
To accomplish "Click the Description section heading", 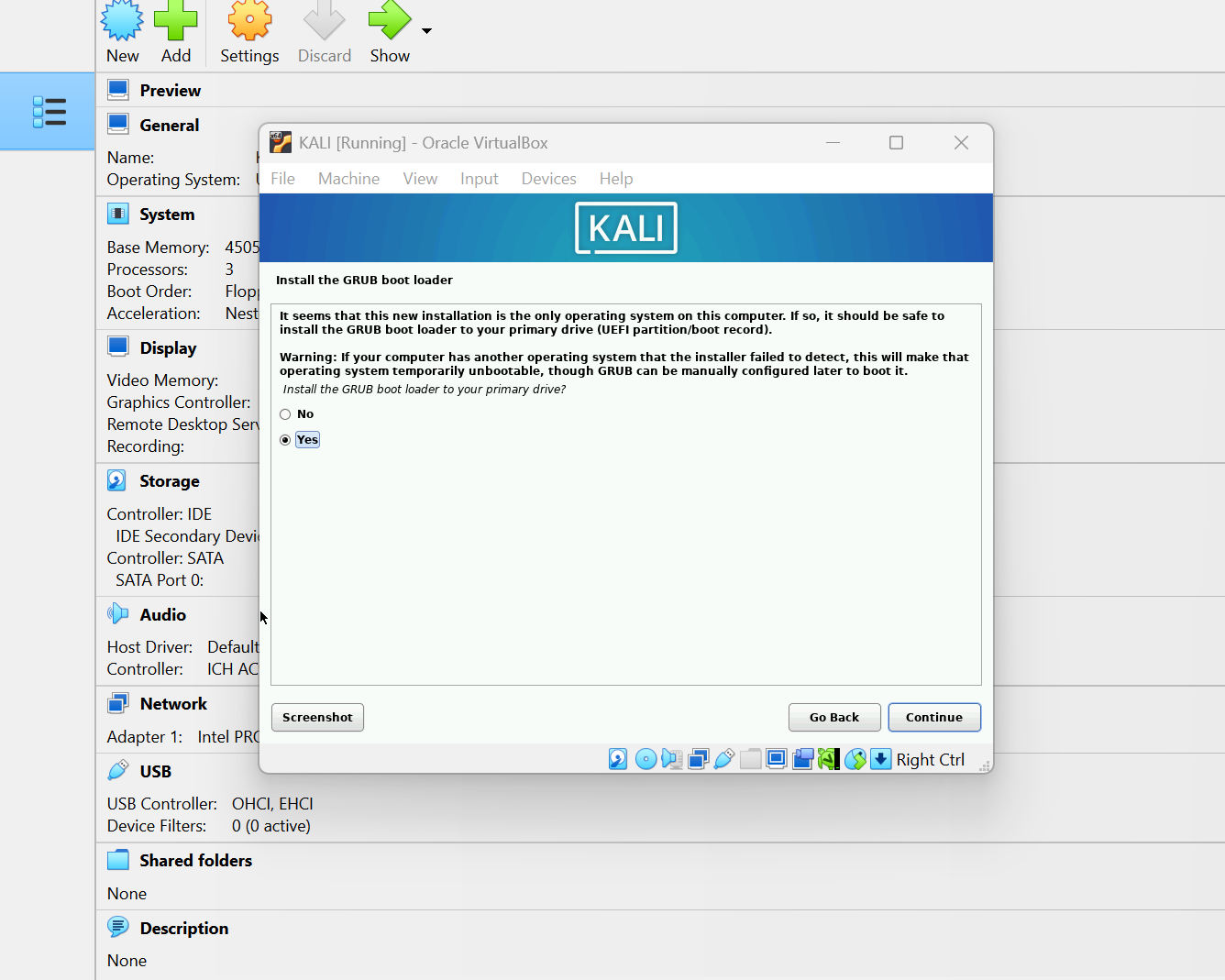I will (x=184, y=929).
